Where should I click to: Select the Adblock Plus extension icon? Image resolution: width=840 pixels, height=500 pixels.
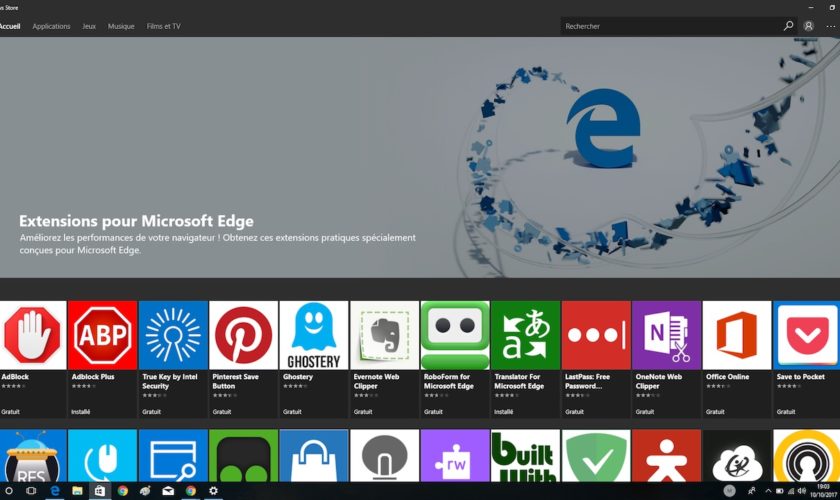[x=103, y=336]
